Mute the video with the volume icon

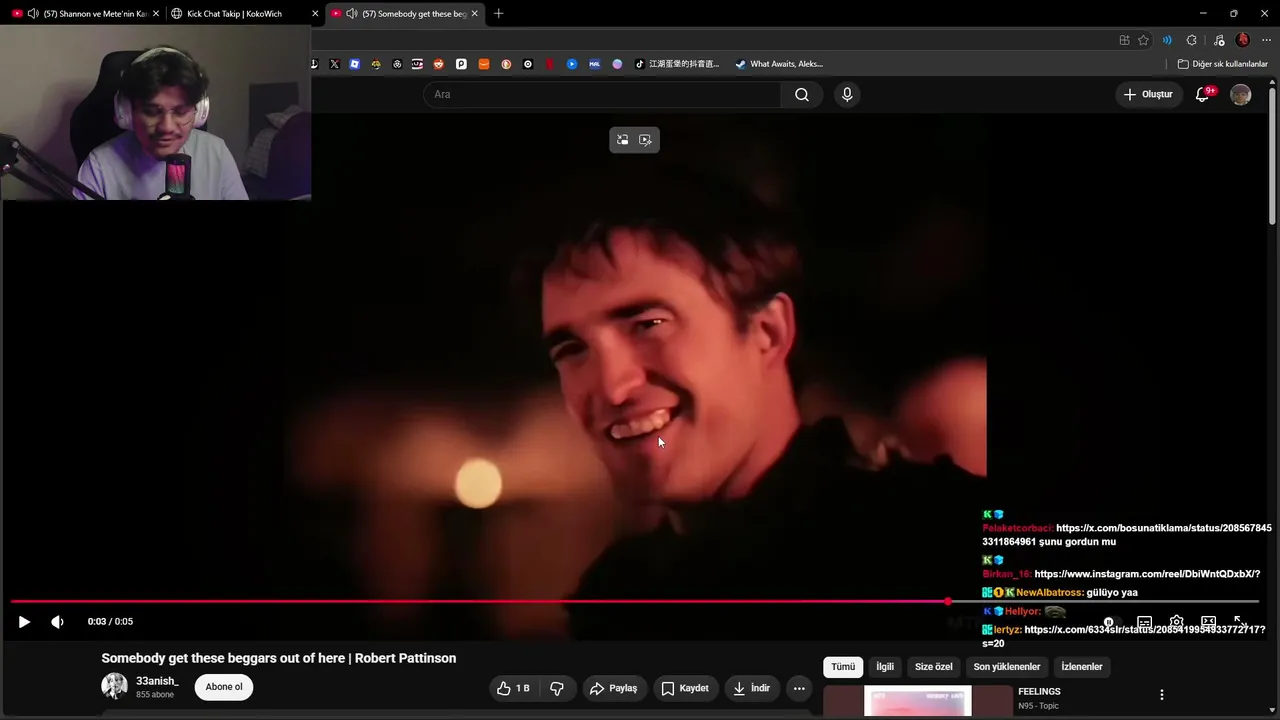(x=57, y=622)
